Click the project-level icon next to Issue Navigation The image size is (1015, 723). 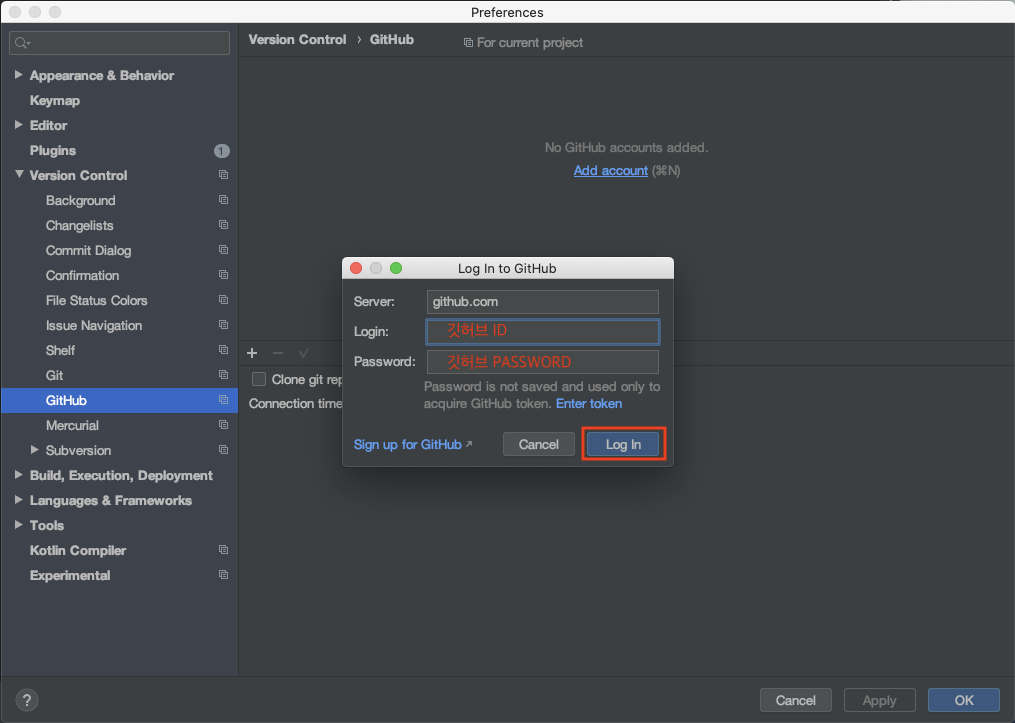point(223,325)
